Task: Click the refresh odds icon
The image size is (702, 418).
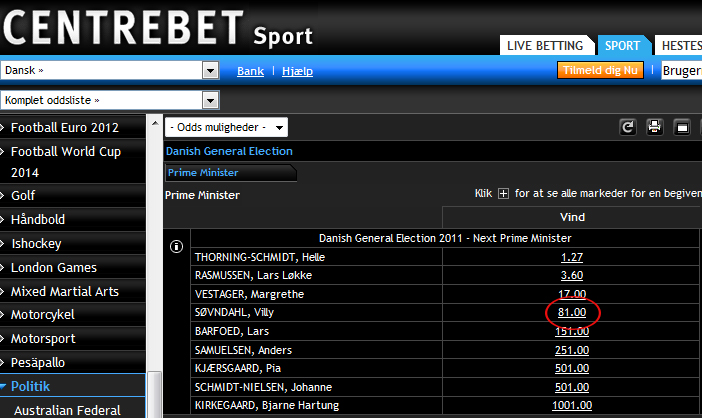Action: tap(628, 128)
